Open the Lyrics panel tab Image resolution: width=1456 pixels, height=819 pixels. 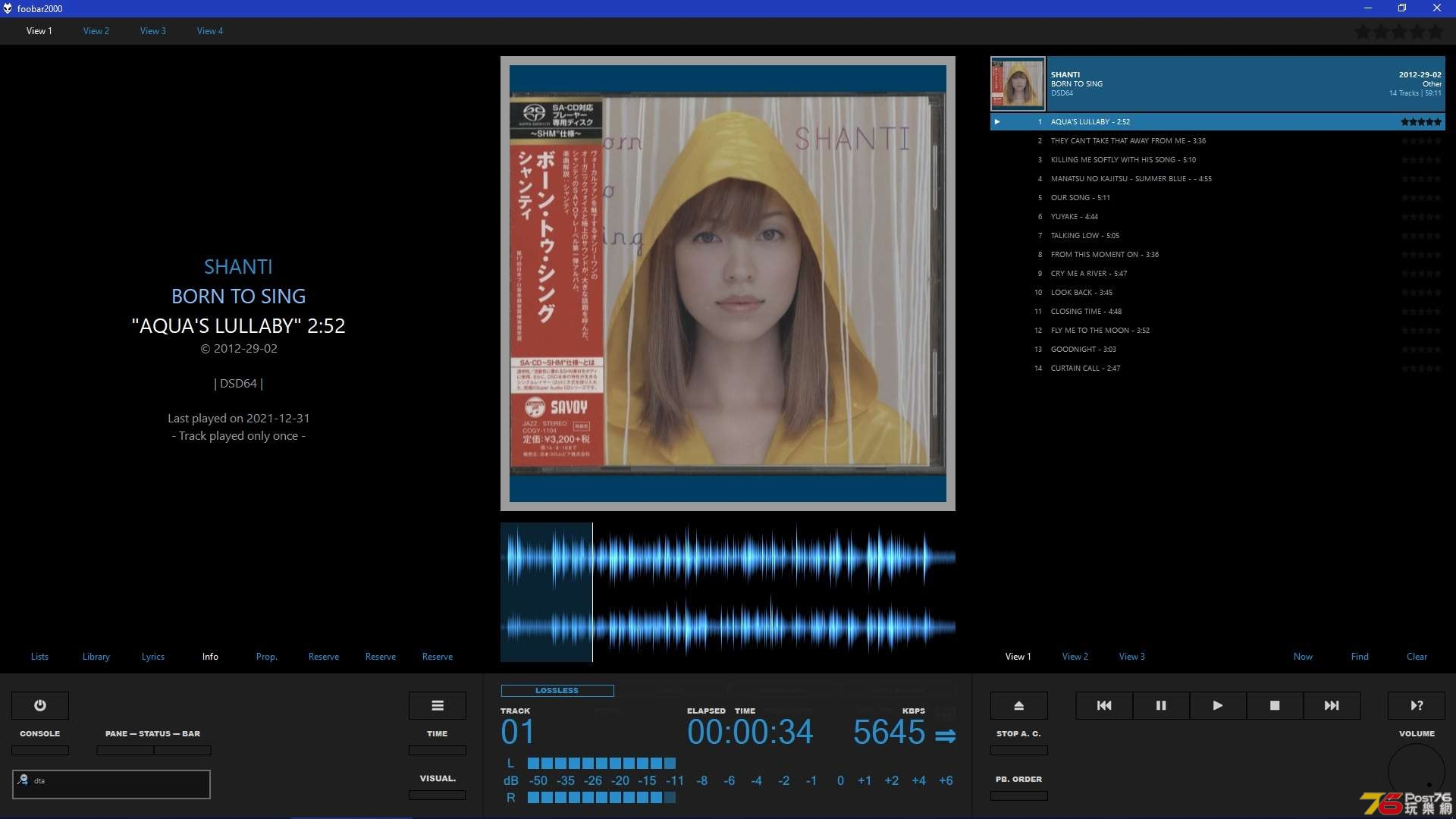pyautogui.click(x=153, y=657)
